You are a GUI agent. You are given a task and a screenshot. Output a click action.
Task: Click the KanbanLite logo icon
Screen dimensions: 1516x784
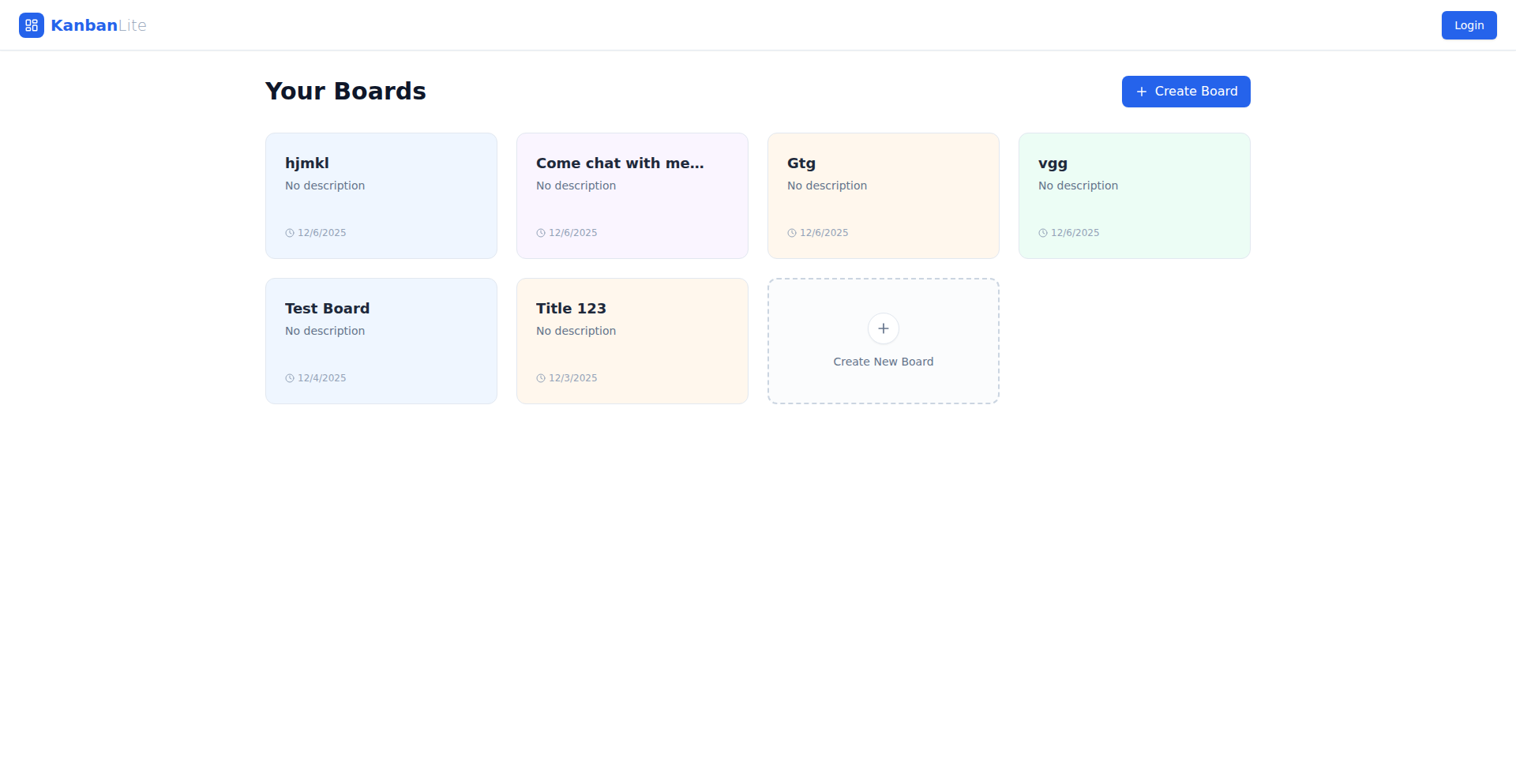[x=32, y=24]
